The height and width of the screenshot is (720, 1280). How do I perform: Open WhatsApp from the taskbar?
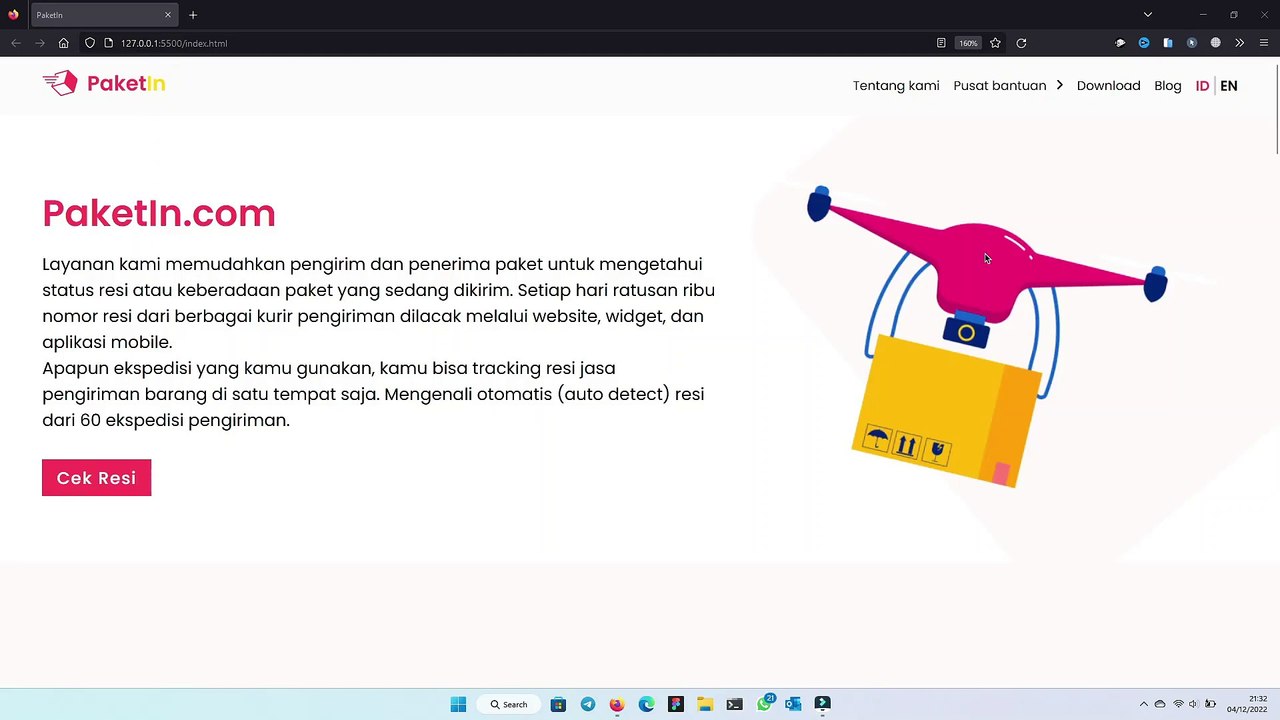click(x=765, y=704)
